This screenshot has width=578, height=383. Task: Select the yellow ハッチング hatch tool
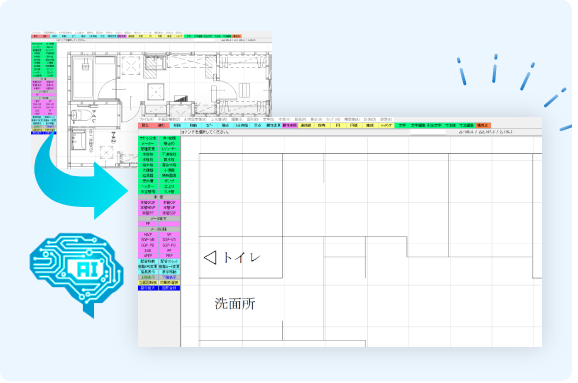[387, 125]
